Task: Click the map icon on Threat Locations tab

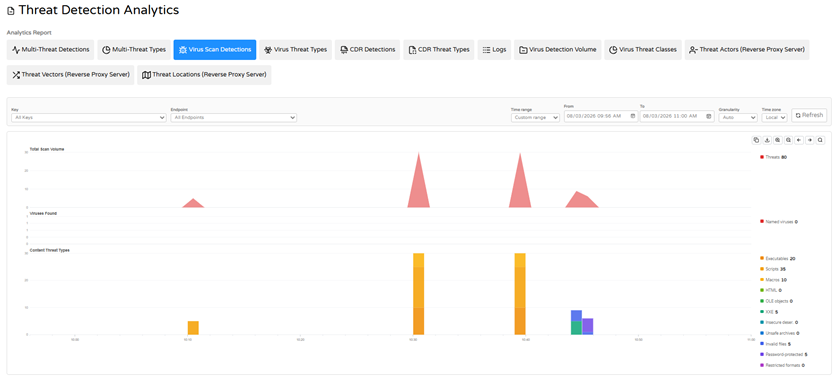Action: [146, 75]
